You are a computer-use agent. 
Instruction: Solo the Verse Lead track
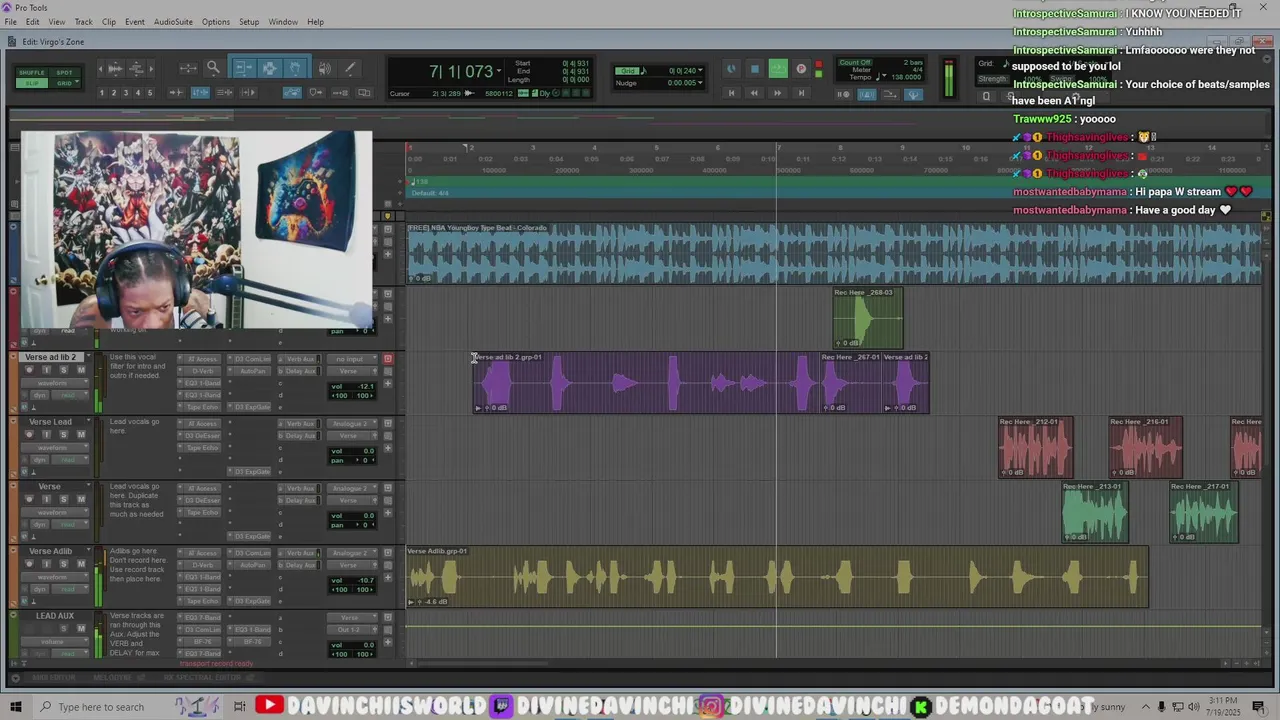click(x=63, y=434)
